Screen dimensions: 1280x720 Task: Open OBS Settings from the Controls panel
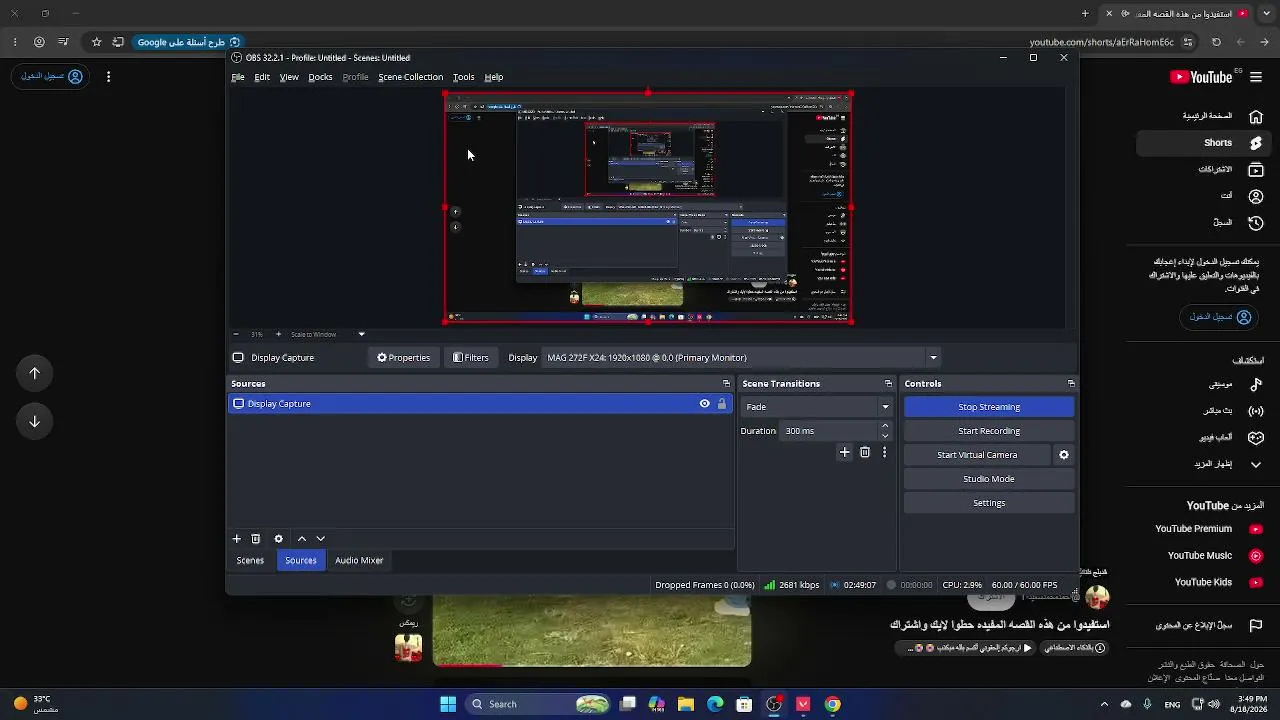pyautogui.click(x=989, y=503)
